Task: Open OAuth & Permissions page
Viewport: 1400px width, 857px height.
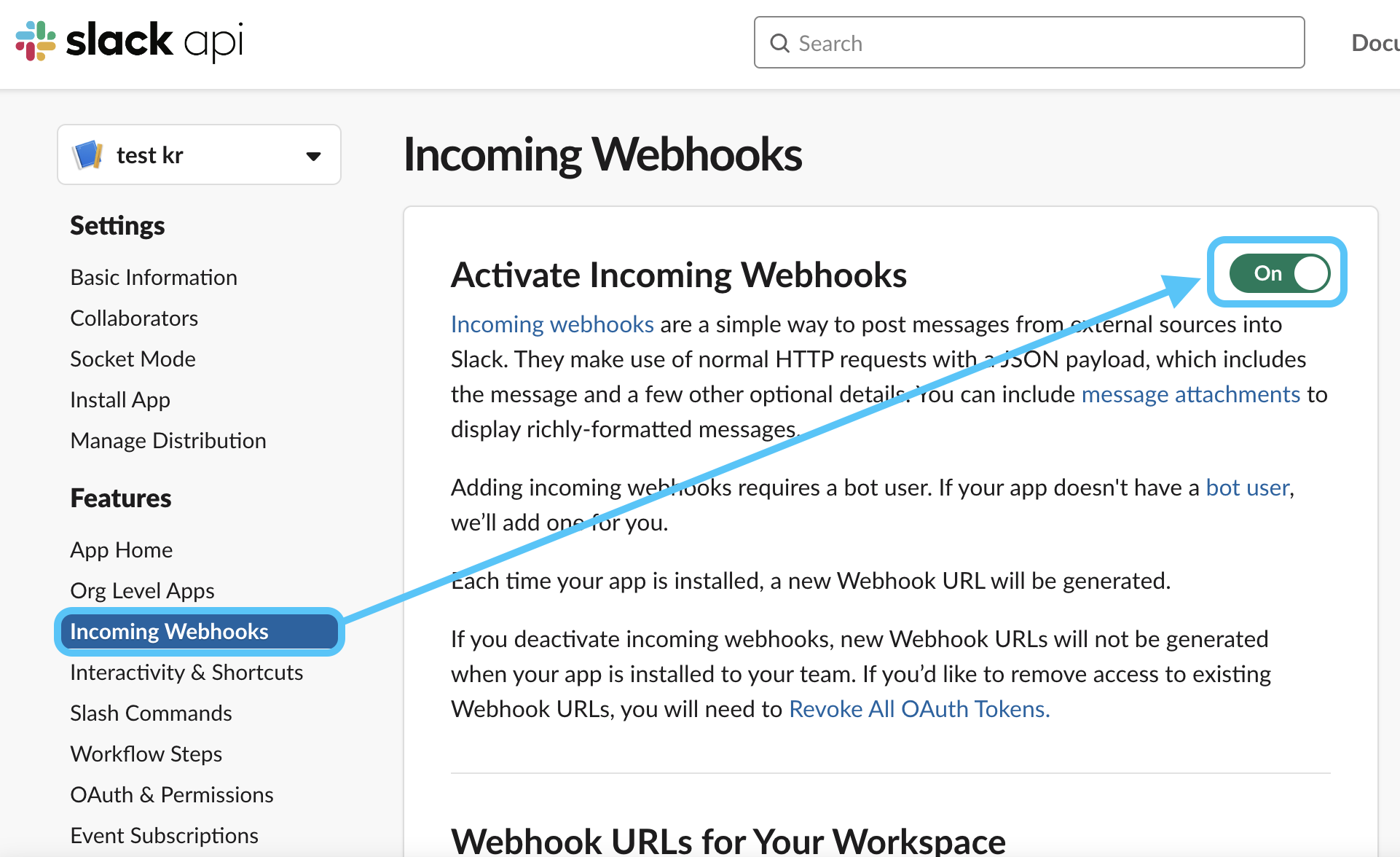Action: (x=172, y=795)
